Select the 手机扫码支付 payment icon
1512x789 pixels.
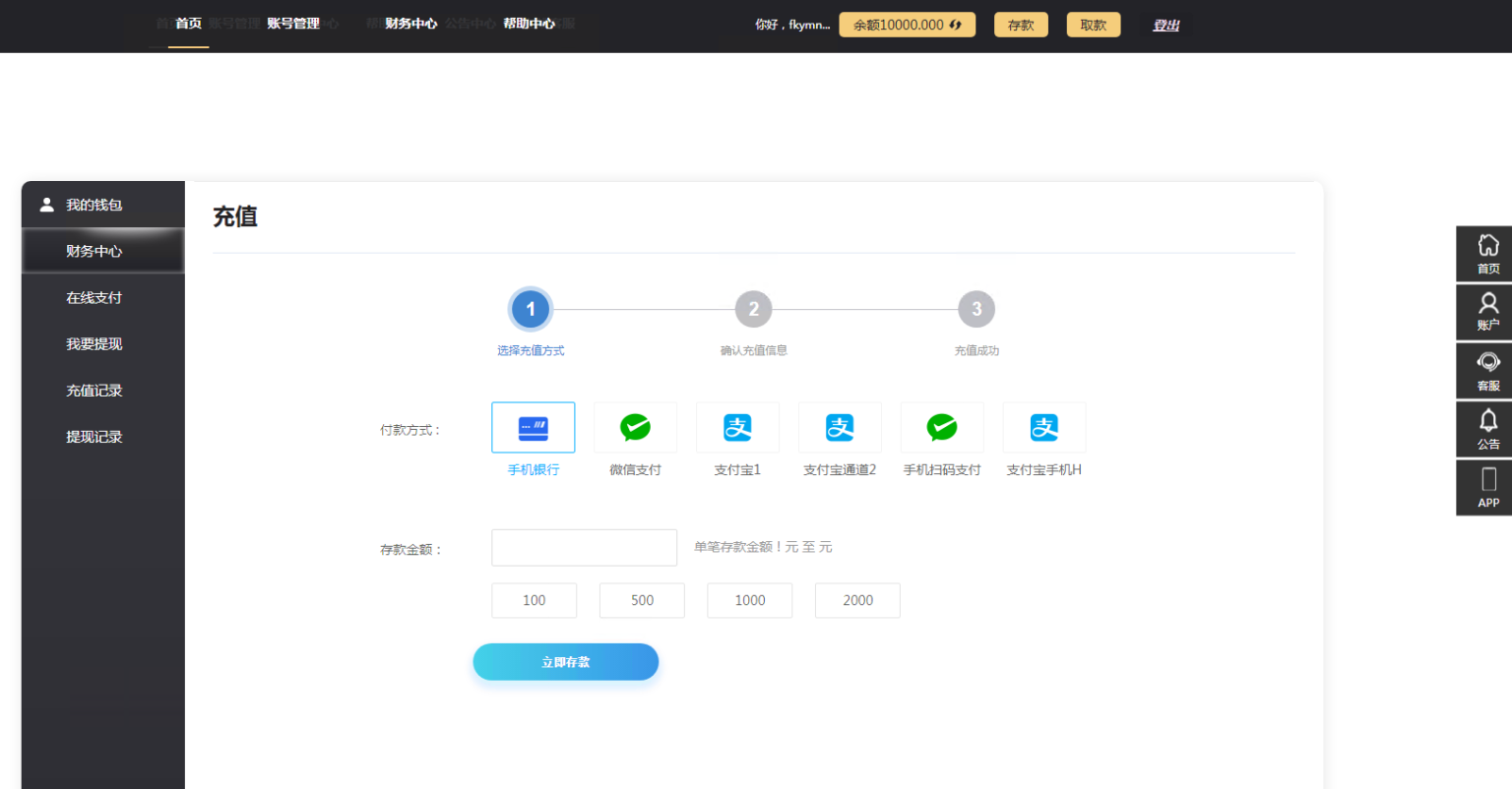coord(942,428)
